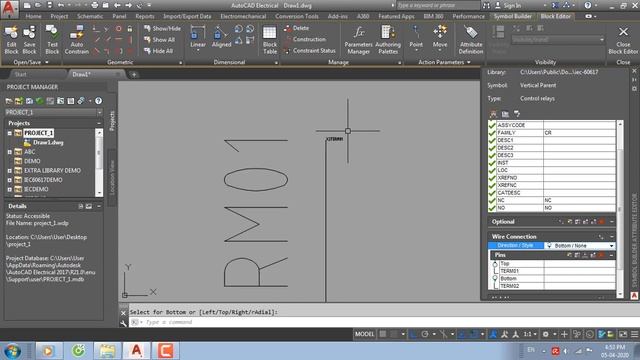640x360 pixels.
Task: Collapse the Wire Connection section
Action: pos(611,236)
